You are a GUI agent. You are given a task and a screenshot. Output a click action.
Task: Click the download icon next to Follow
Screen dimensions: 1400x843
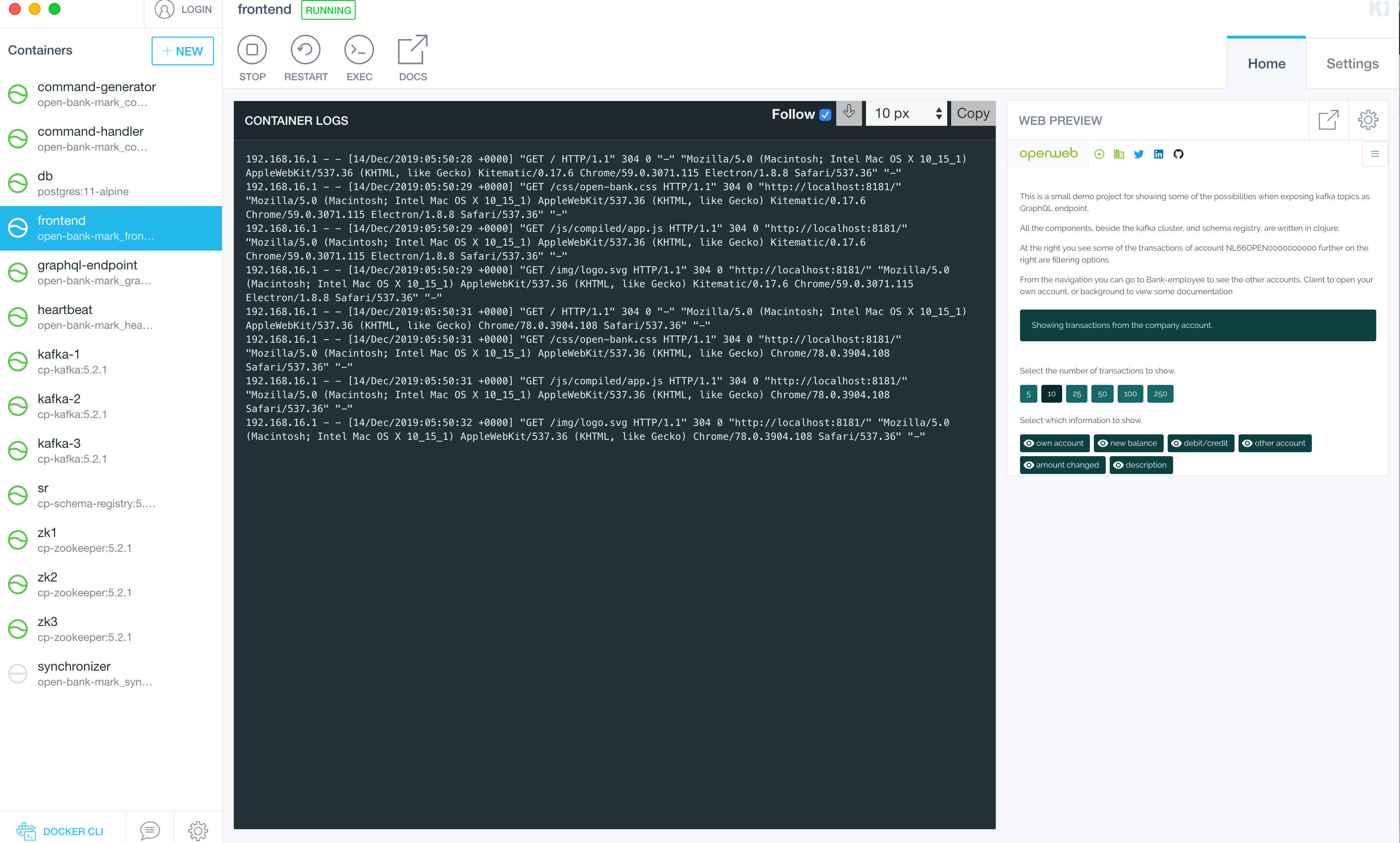pos(849,113)
